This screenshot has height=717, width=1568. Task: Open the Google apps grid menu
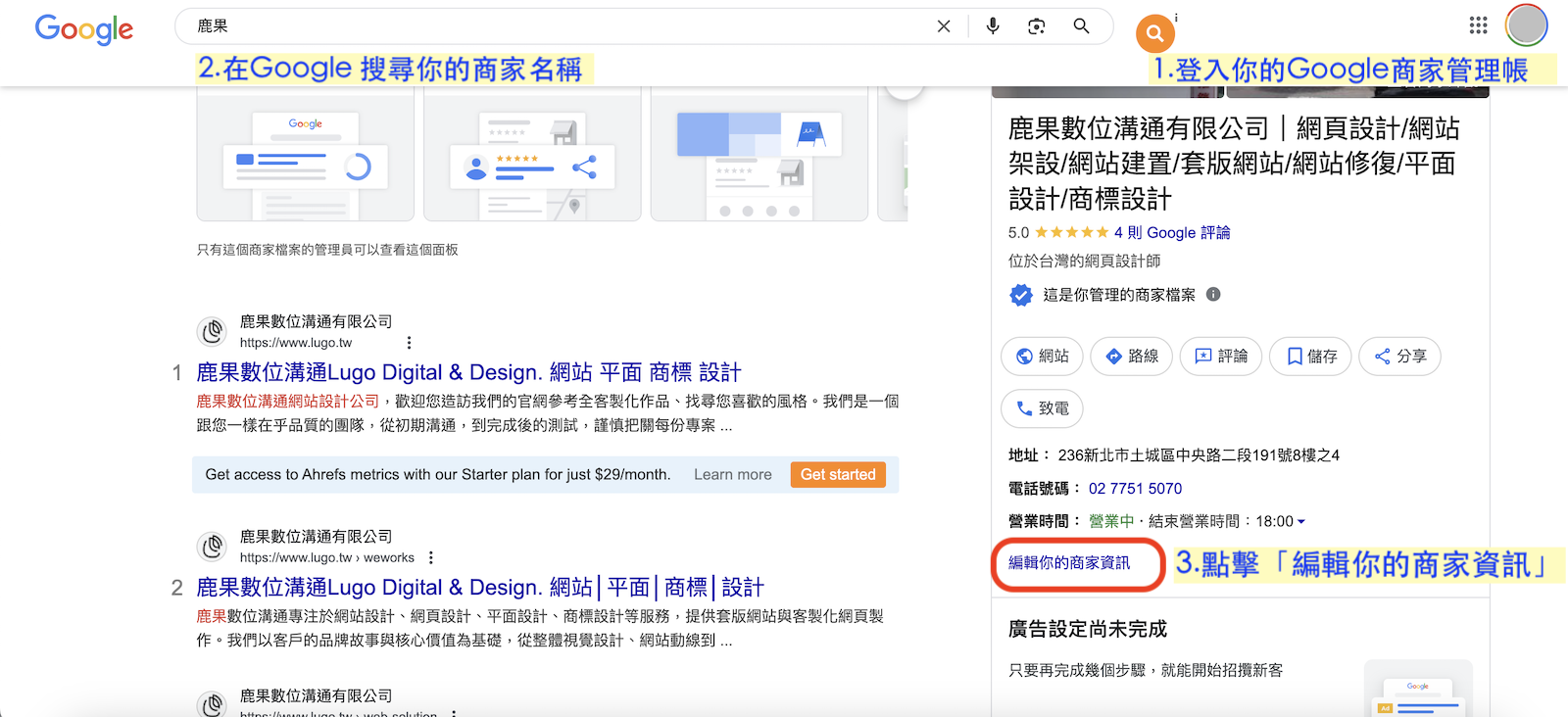tap(1478, 25)
